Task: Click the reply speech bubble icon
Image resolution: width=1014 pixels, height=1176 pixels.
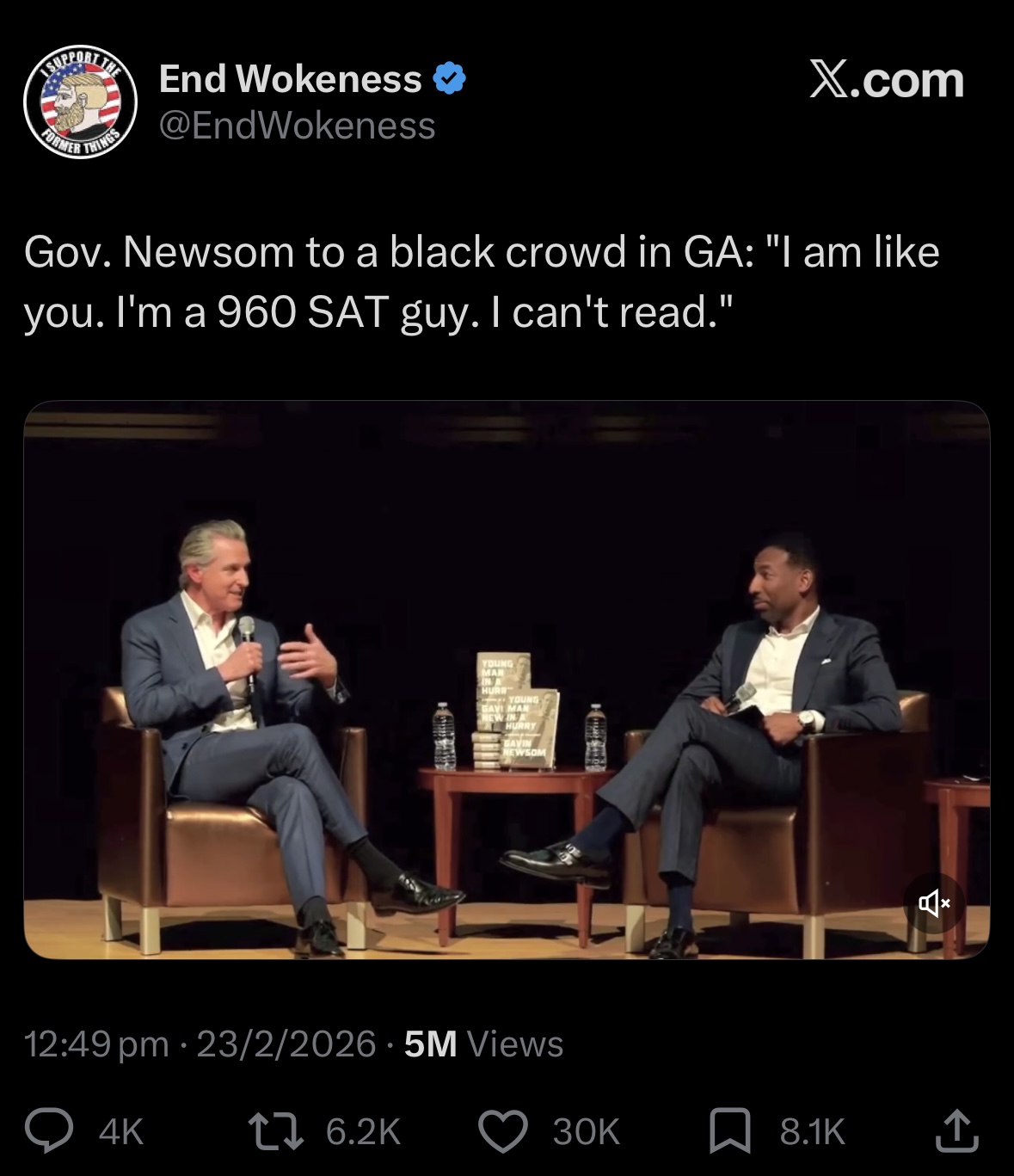Action: click(48, 1131)
